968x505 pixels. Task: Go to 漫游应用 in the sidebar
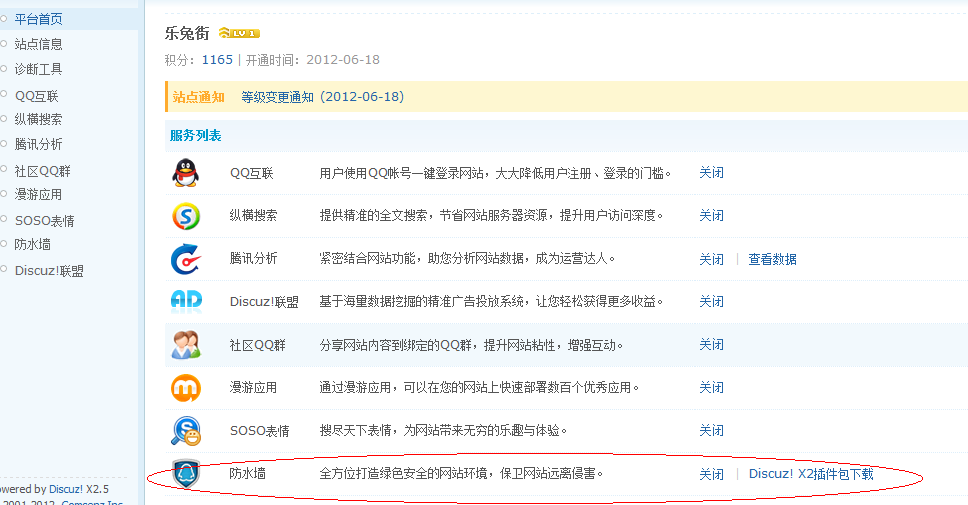(38, 194)
